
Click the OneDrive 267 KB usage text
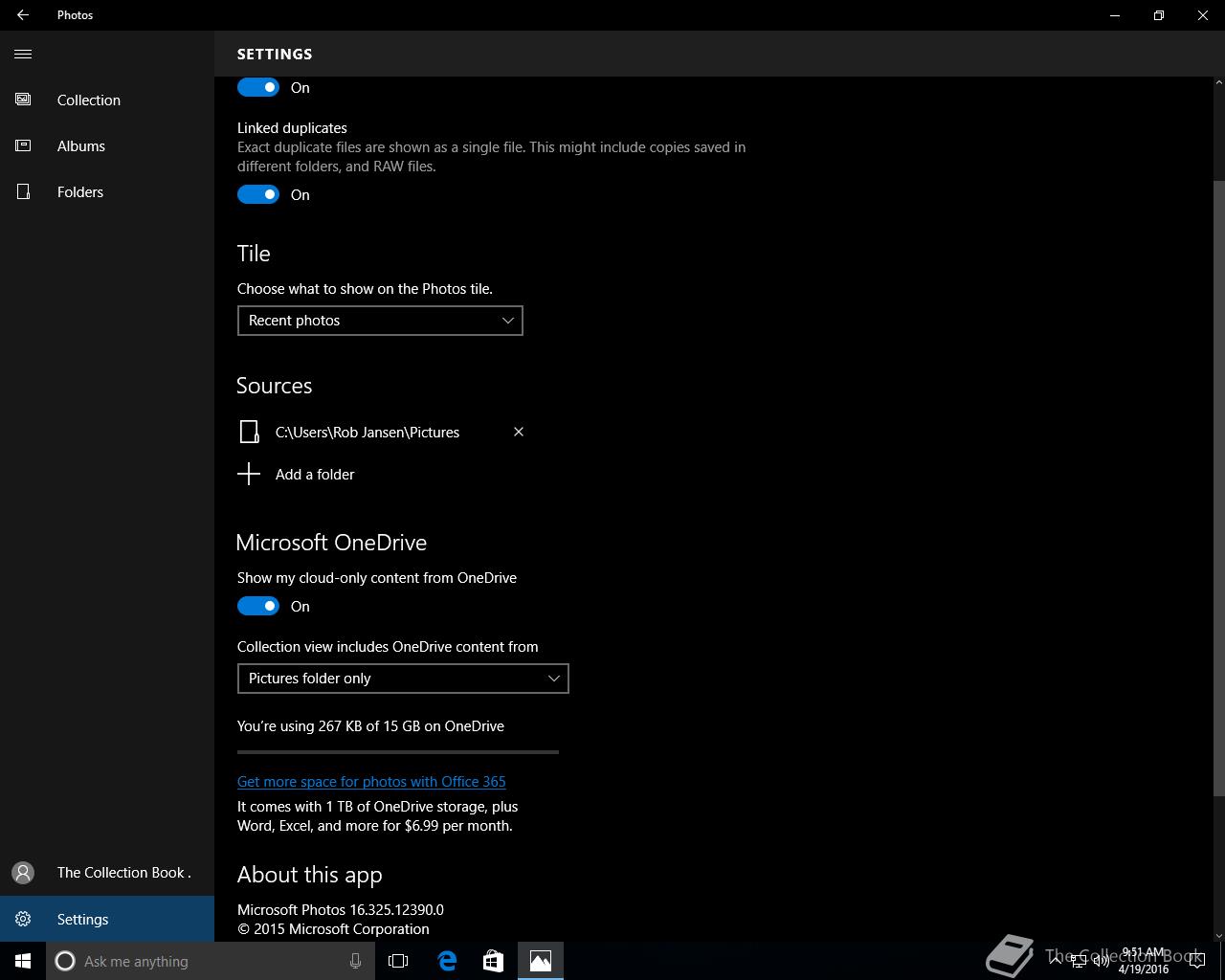tap(370, 726)
